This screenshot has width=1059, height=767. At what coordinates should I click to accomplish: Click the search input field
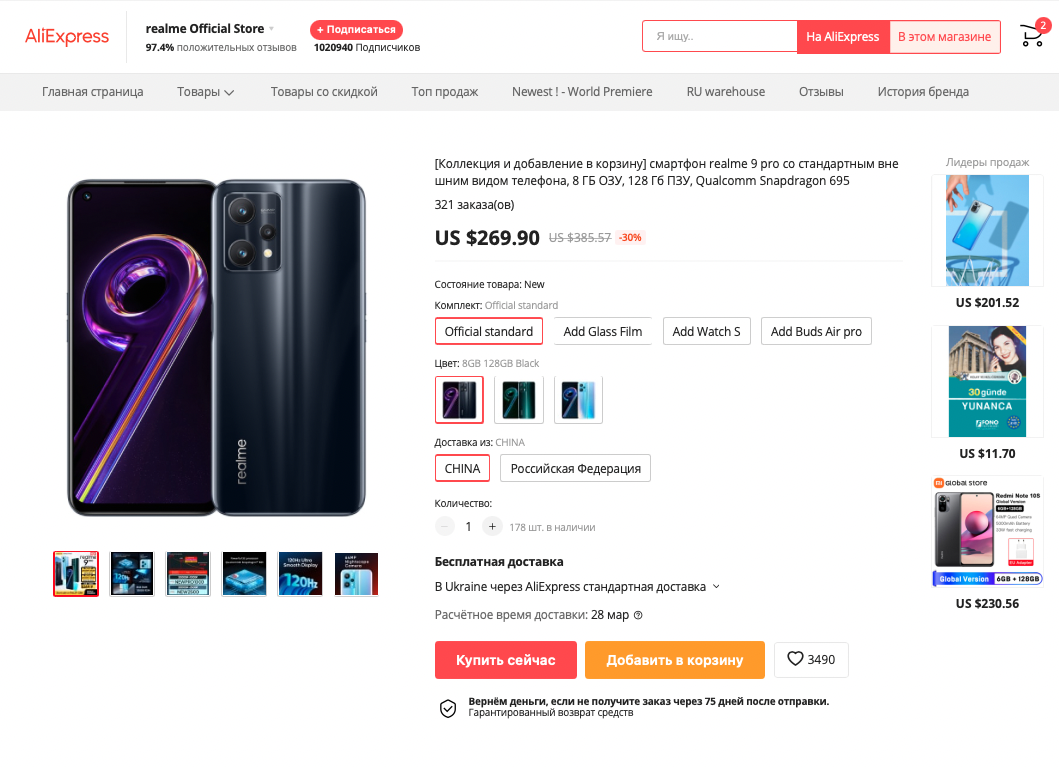pyautogui.click(x=720, y=37)
